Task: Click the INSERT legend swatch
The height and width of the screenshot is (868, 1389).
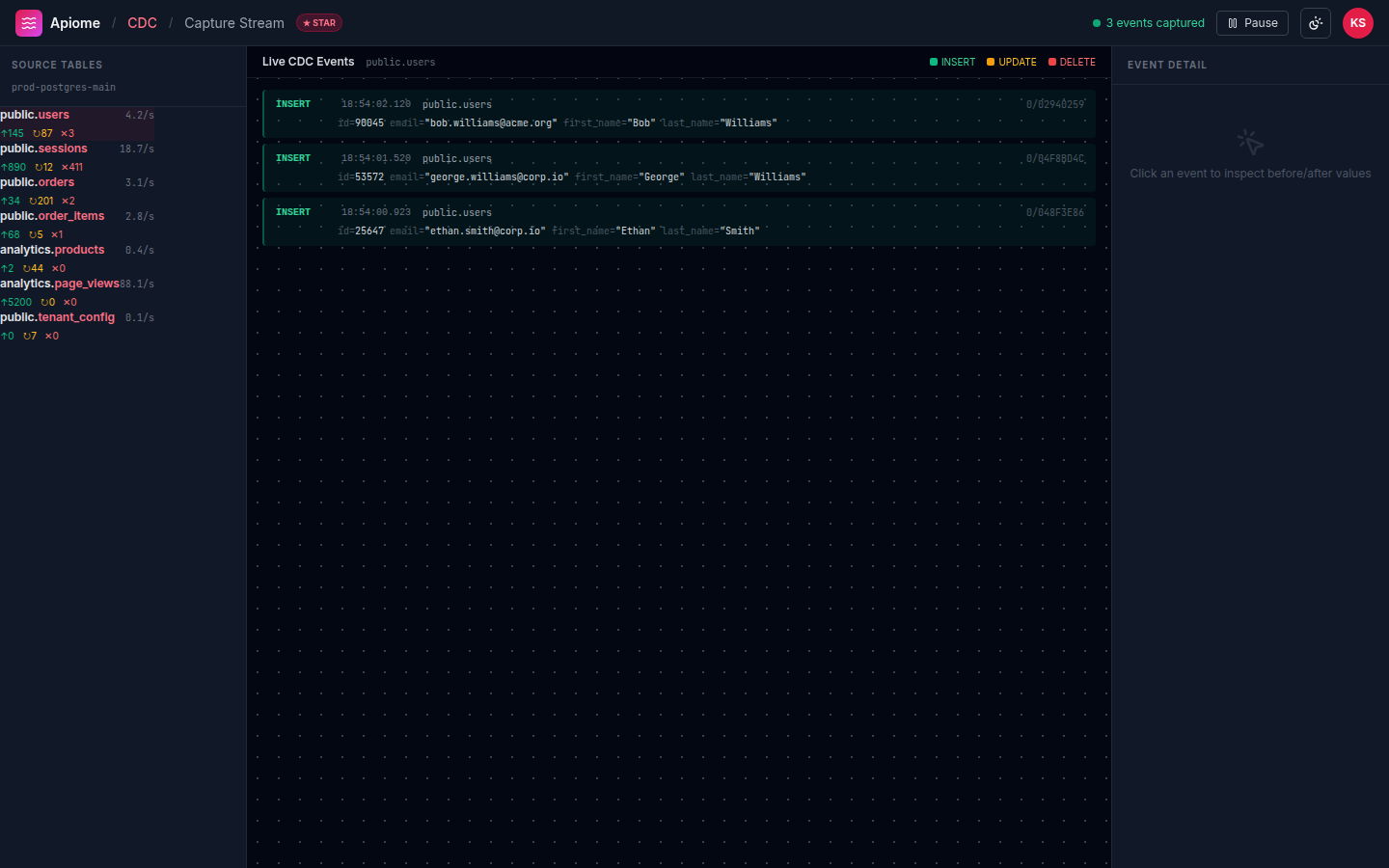Action: click(x=934, y=62)
